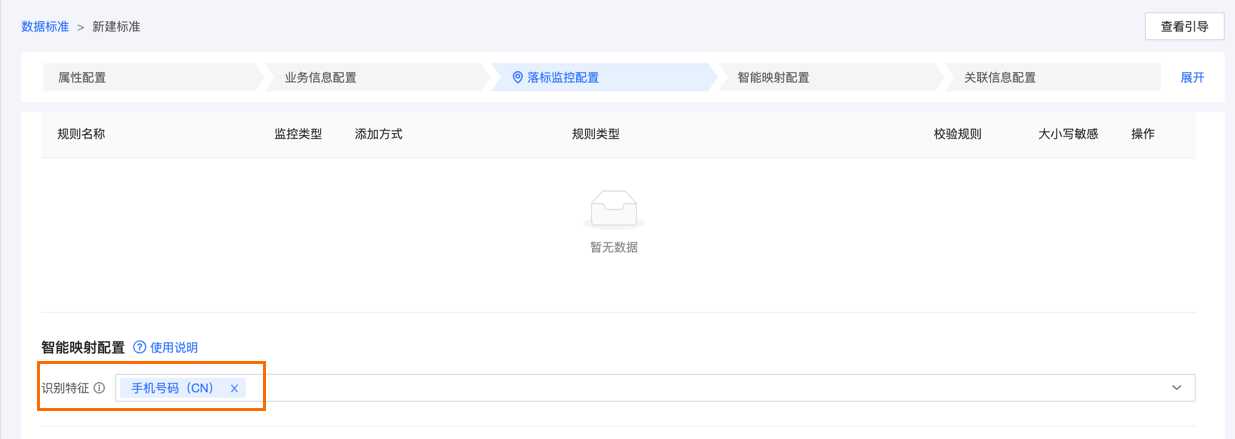Select the 落标监控配置 step
This screenshot has height=439, width=1235.
(x=604, y=77)
